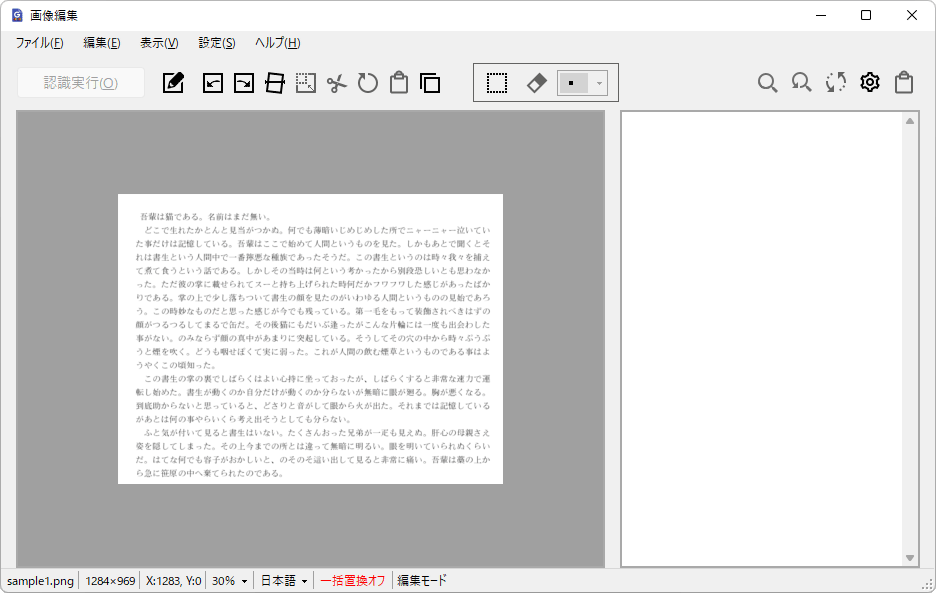Image resolution: width=936 pixels, height=593 pixels.
Task: Open the eraser size dropdown arrow
Action: (x=599, y=83)
